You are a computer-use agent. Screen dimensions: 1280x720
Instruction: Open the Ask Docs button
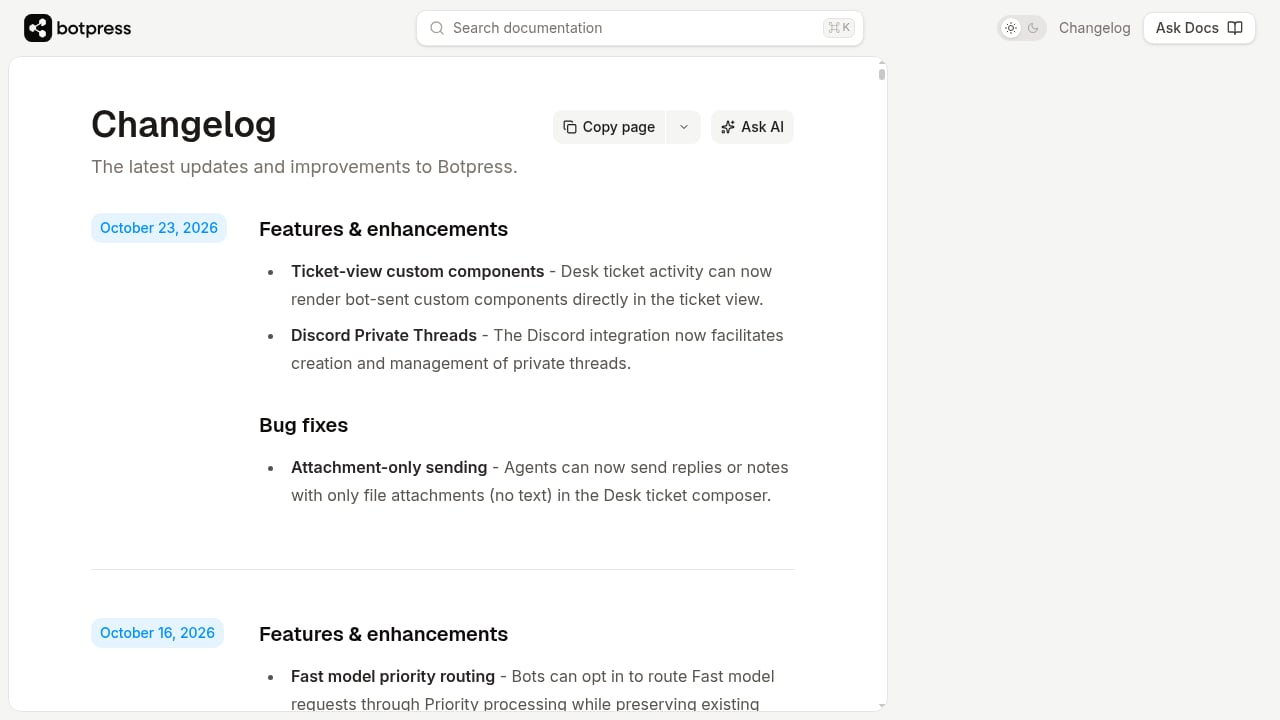coord(1199,28)
